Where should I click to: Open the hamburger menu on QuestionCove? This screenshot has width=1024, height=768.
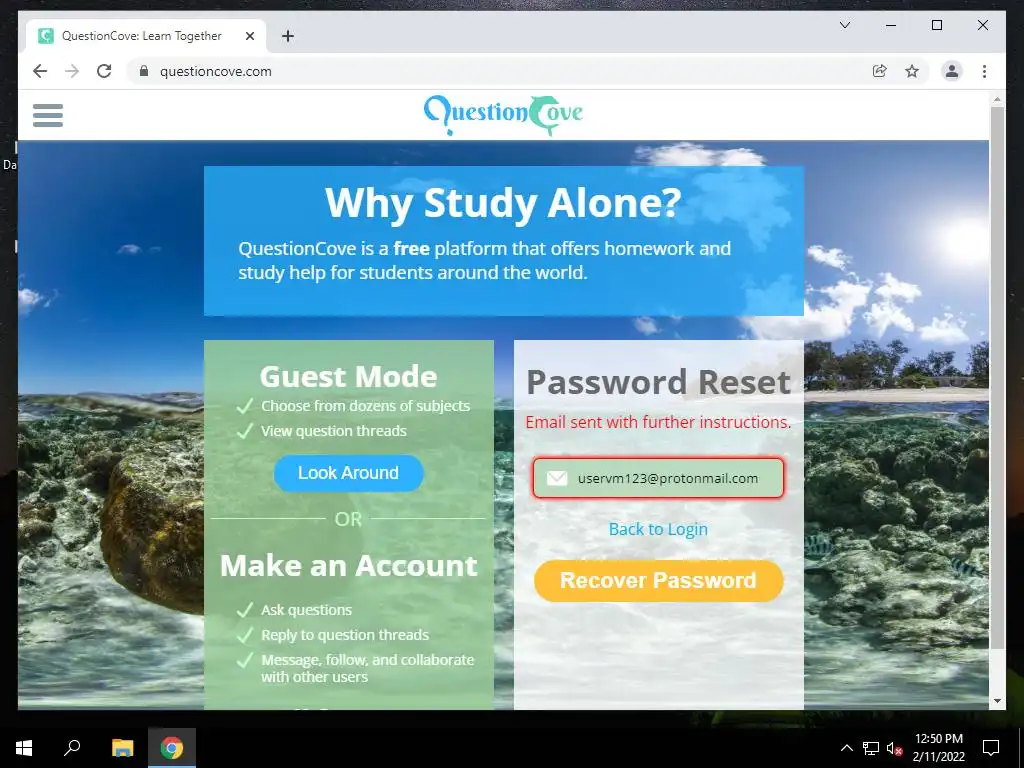[48, 116]
